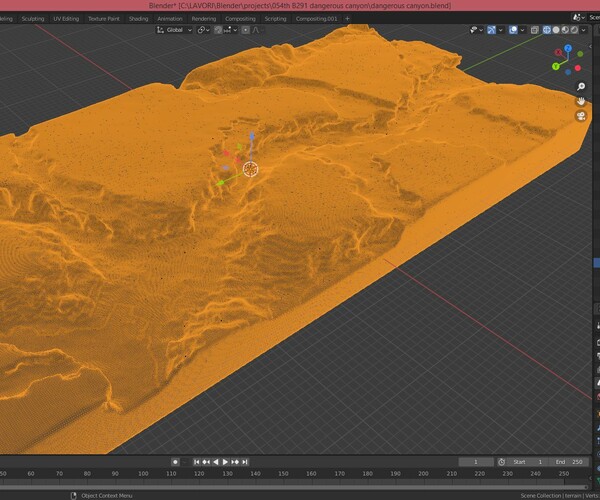The width and height of the screenshot is (600, 500).
Task: Click the Scene Collection | terrain status text
Action: click(551, 495)
